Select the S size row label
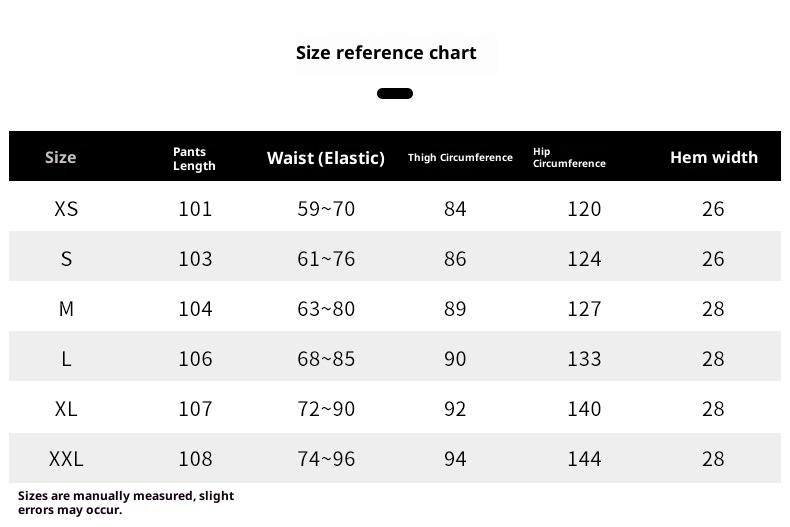Image resolution: width=790 pixels, height=527 pixels. 66,259
